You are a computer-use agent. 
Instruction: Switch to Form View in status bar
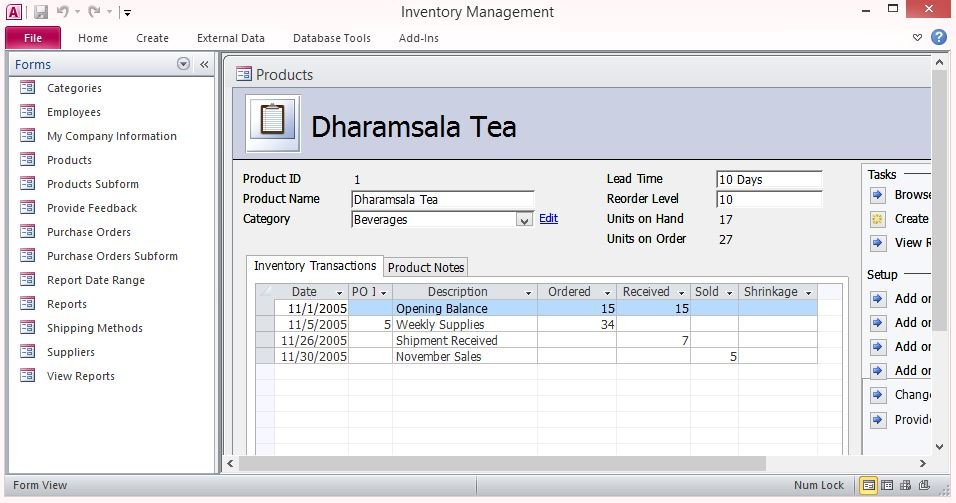click(869, 485)
